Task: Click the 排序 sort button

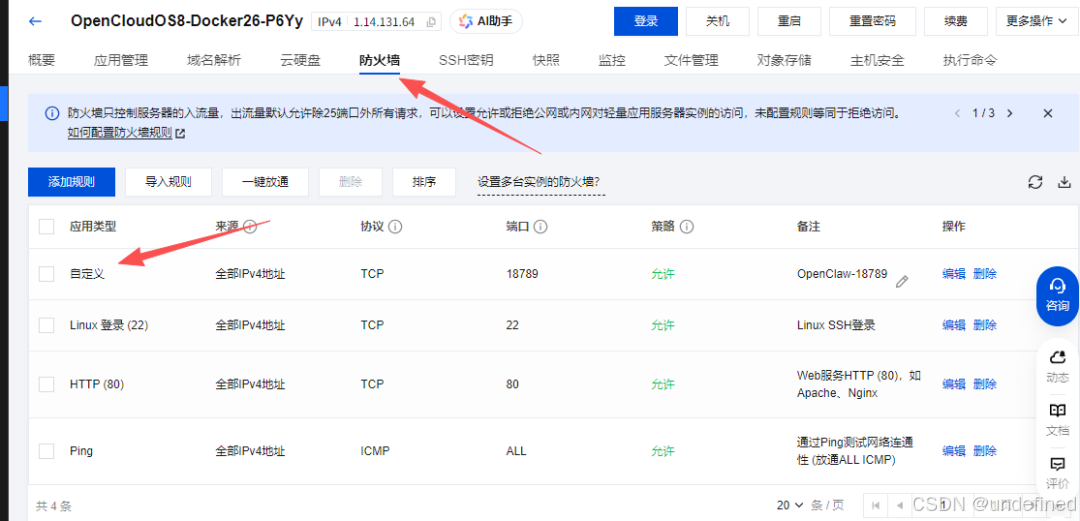Action: point(424,182)
